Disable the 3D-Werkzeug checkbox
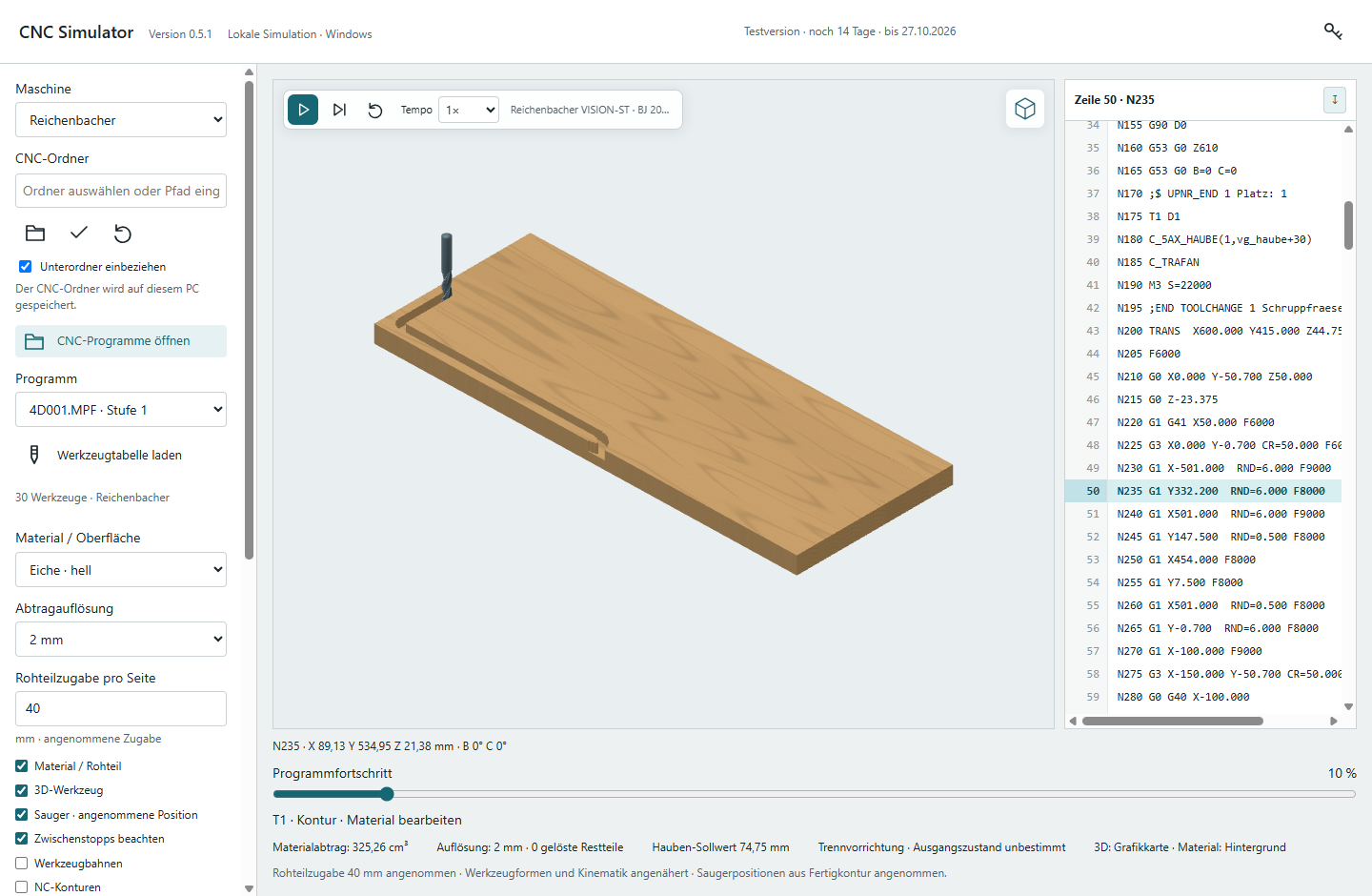 tap(22, 790)
